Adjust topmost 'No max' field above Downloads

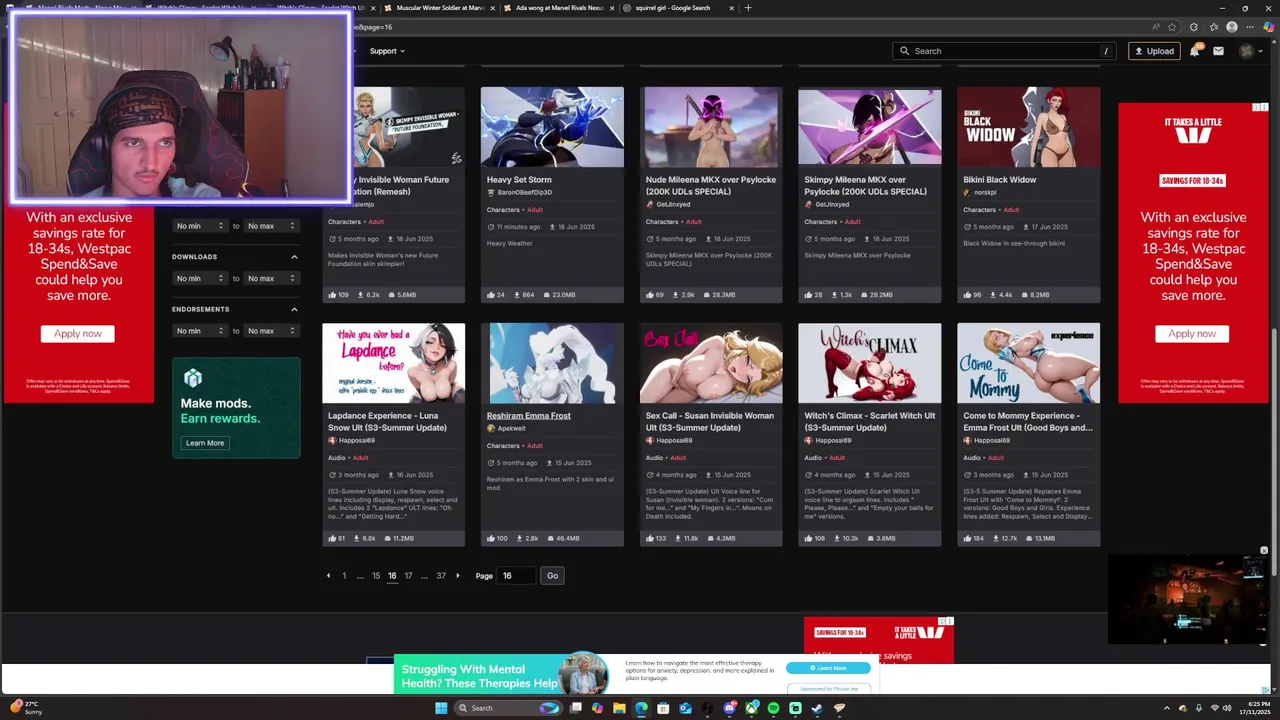(x=271, y=226)
